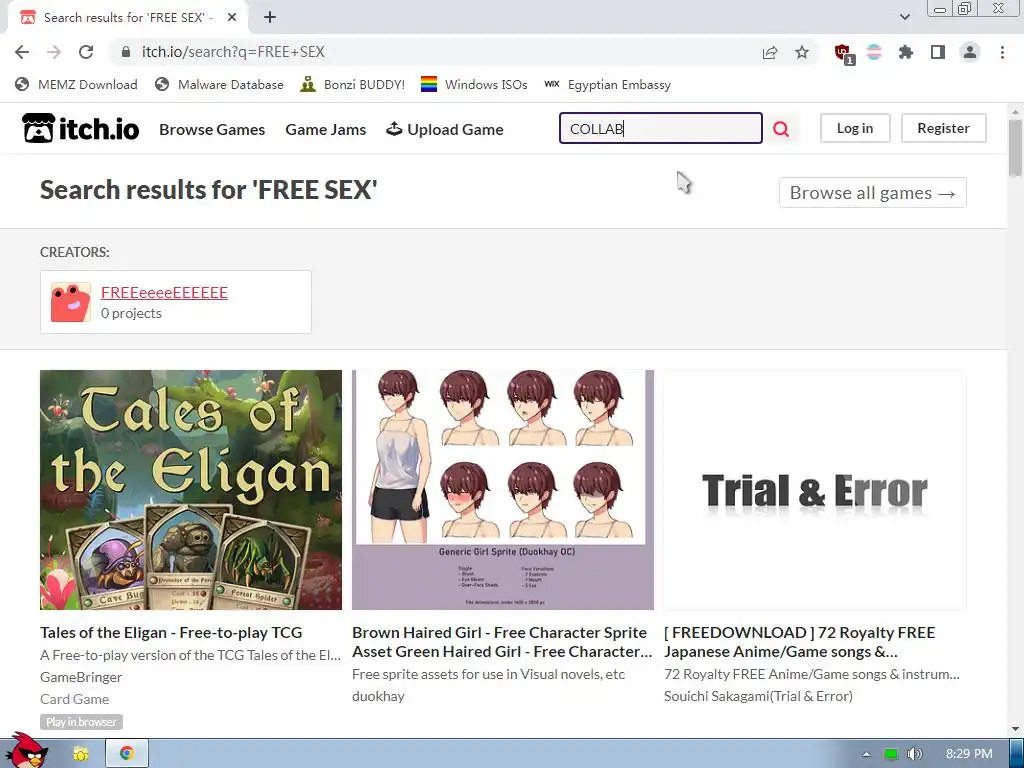Image resolution: width=1024 pixels, height=768 pixels.
Task: Click the Angry Birds start button
Action: tap(25, 751)
